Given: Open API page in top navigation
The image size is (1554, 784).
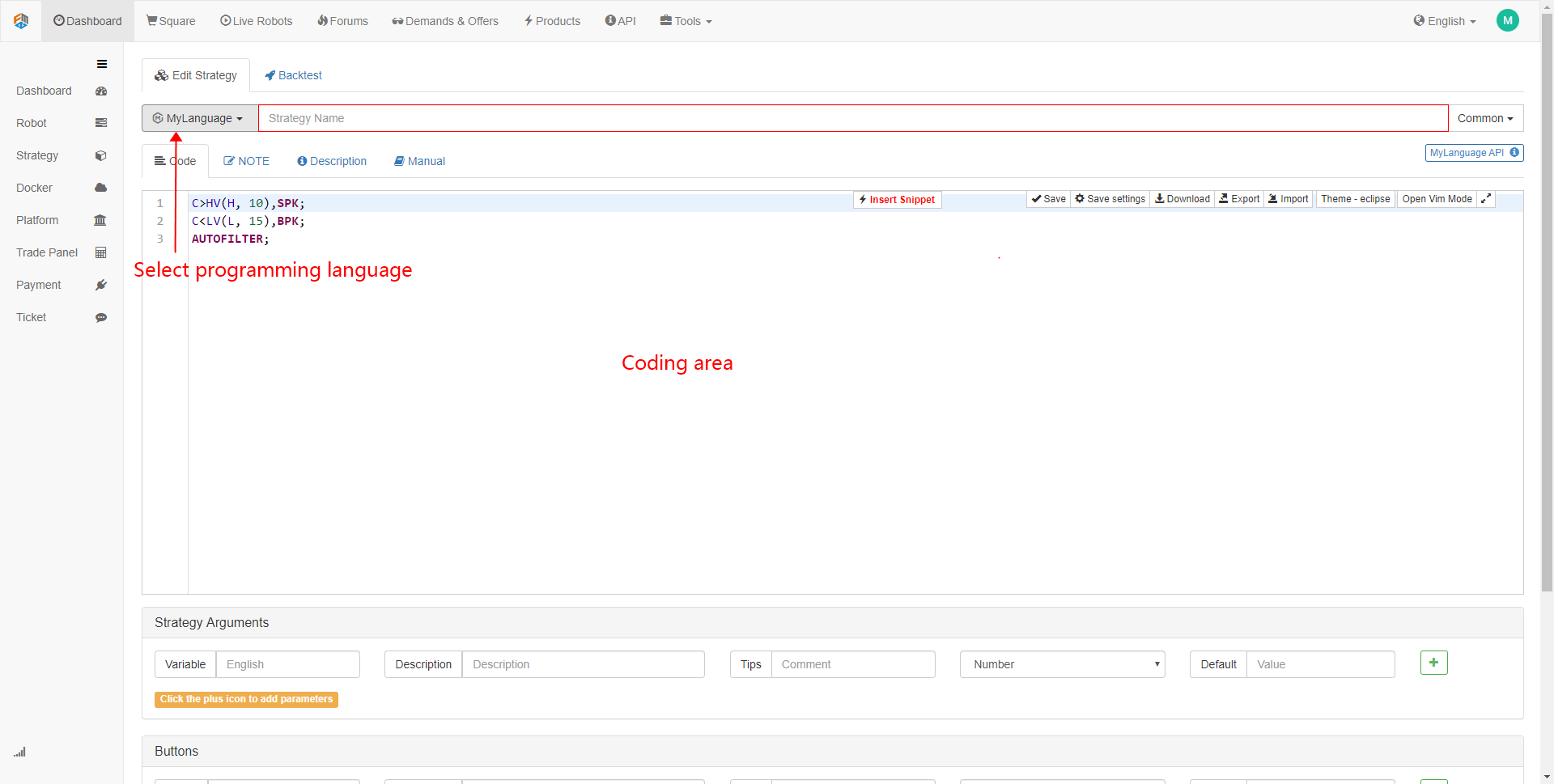Looking at the screenshot, I should pyautogui.click(x=621, y=21).
